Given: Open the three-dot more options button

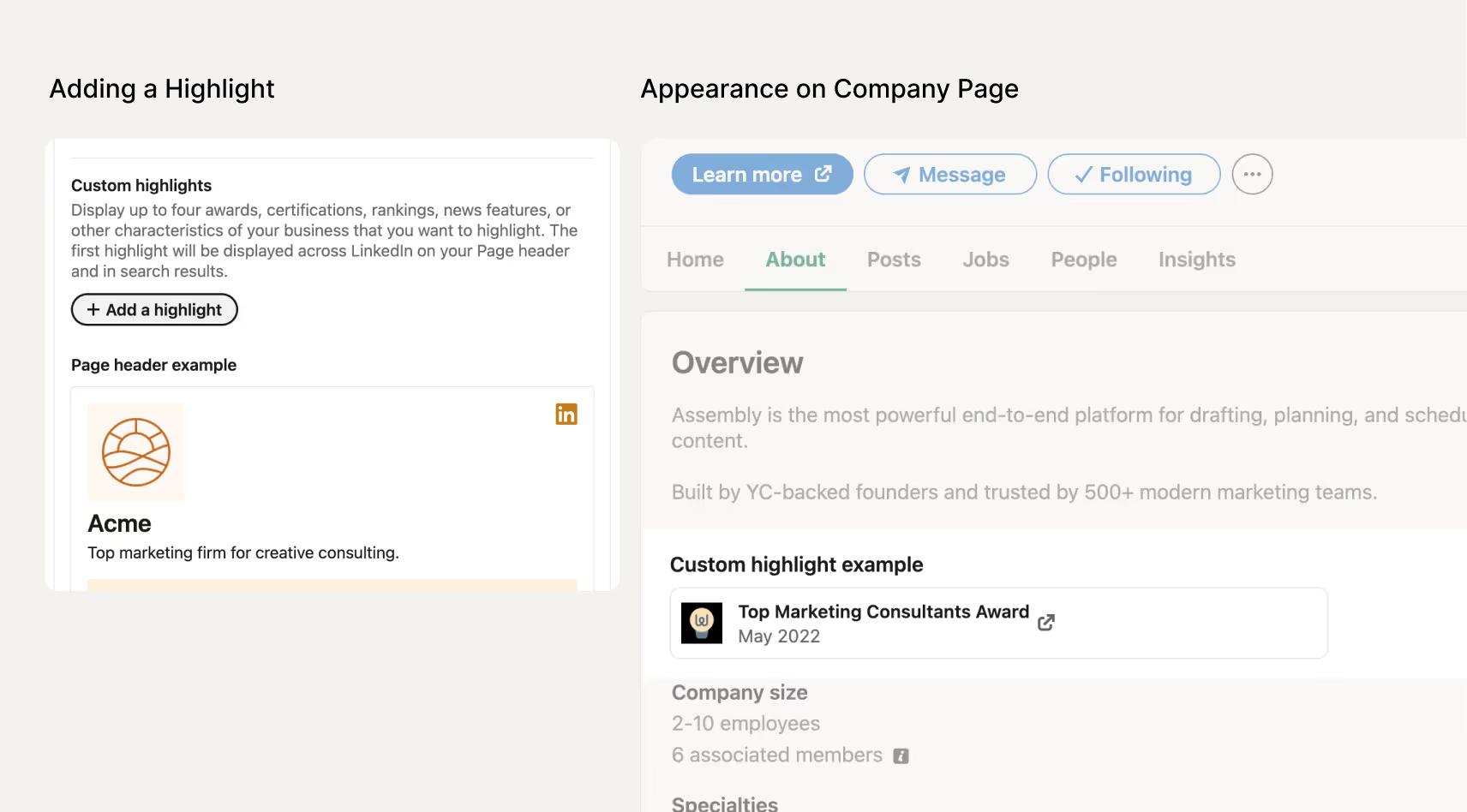Looking at the screenshot, I should (1252, 175).
